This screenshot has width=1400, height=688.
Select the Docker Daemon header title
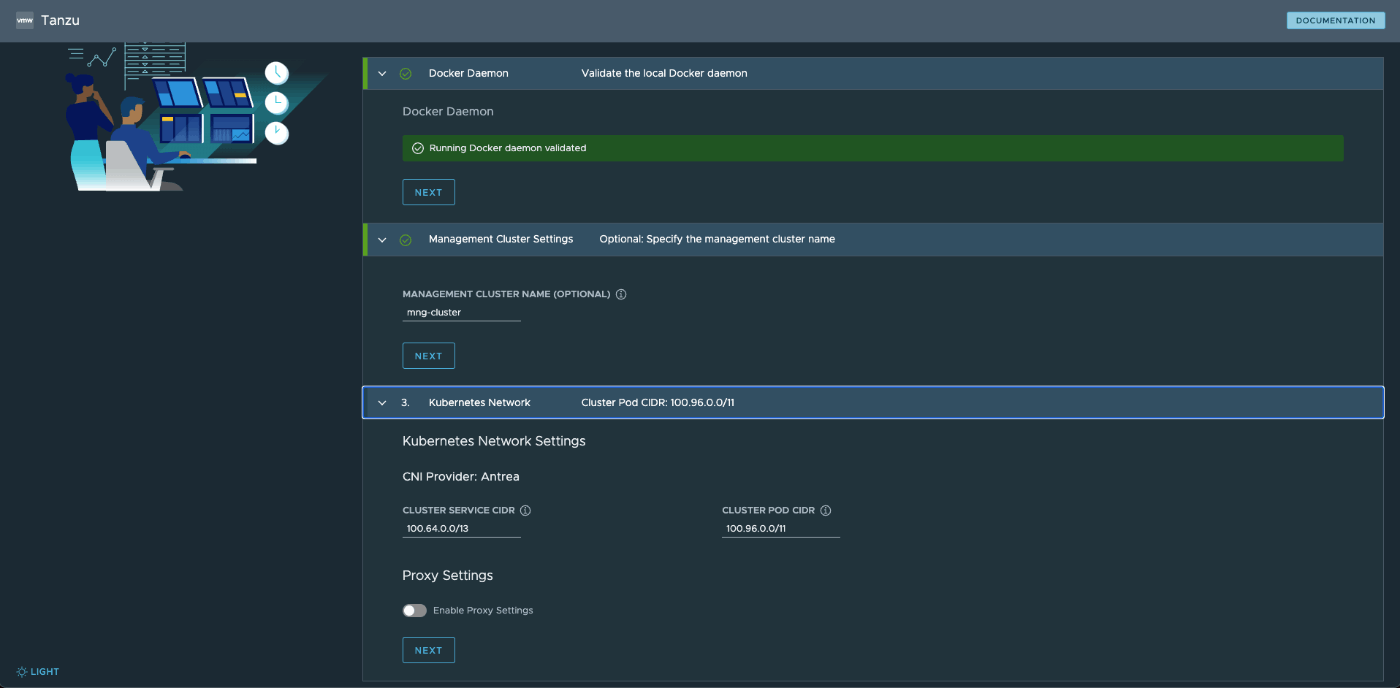(468, 73)
